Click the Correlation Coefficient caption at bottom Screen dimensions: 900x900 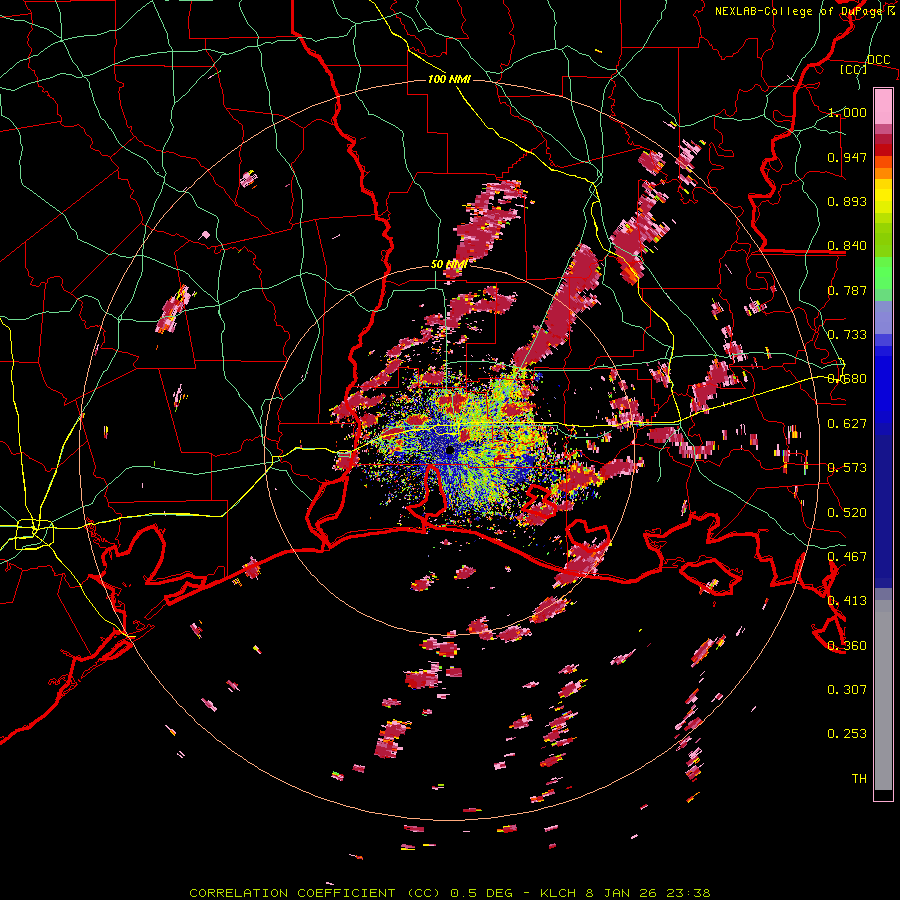[450, 893]
